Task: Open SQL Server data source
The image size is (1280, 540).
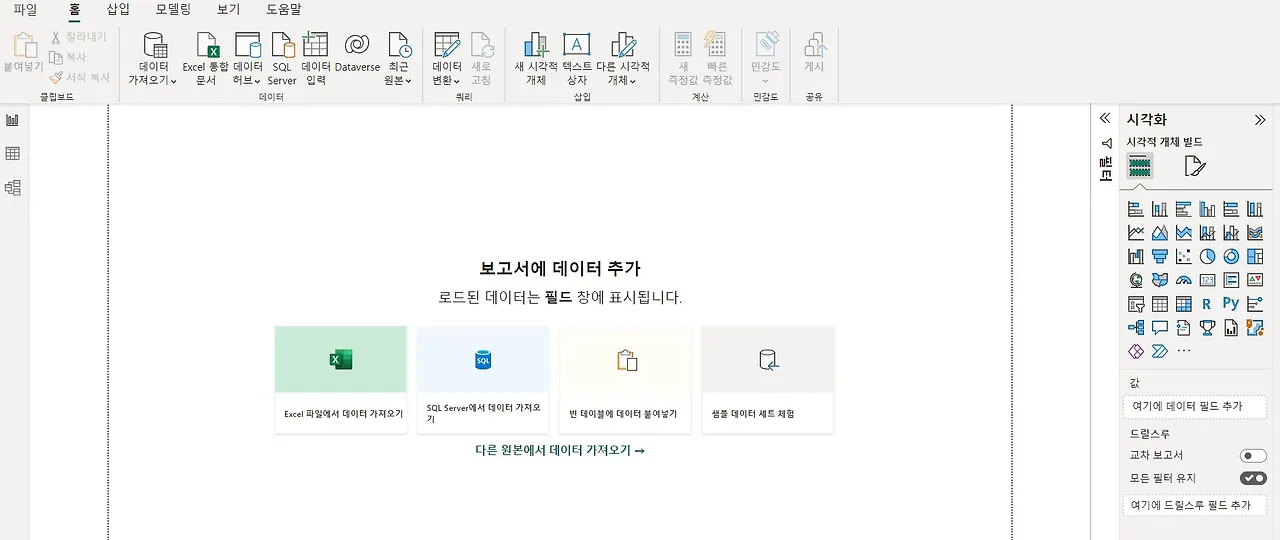Action: coord(283,59)
